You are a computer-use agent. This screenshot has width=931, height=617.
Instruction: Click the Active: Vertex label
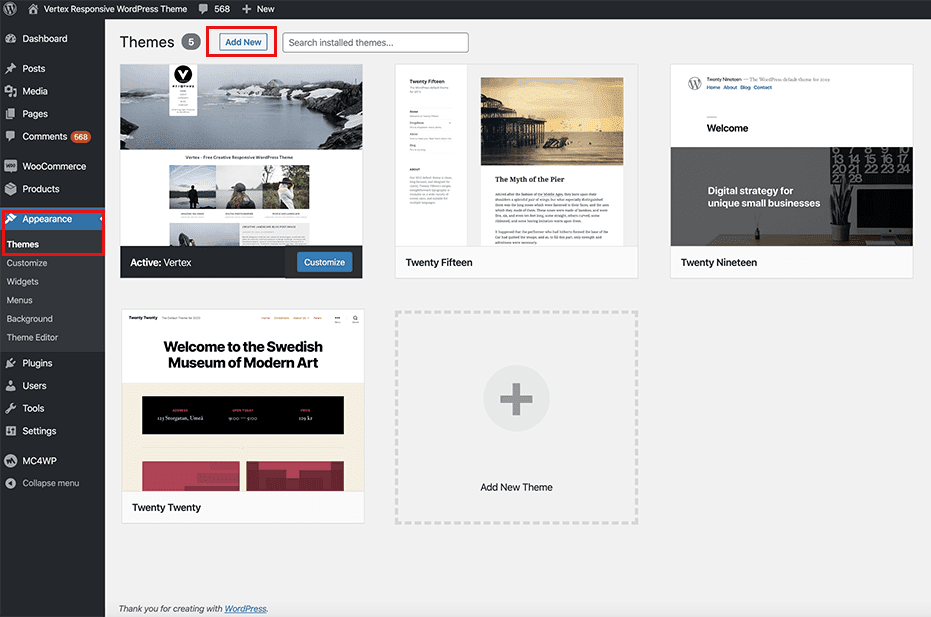[x=160, y=262]
